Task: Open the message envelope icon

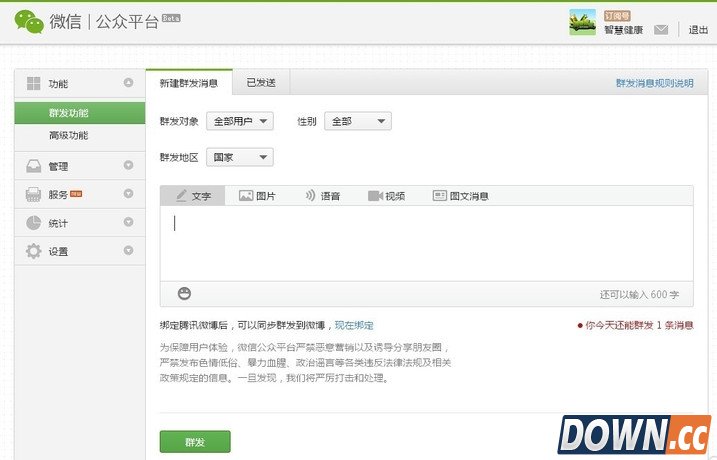Action: pos(661,30)
